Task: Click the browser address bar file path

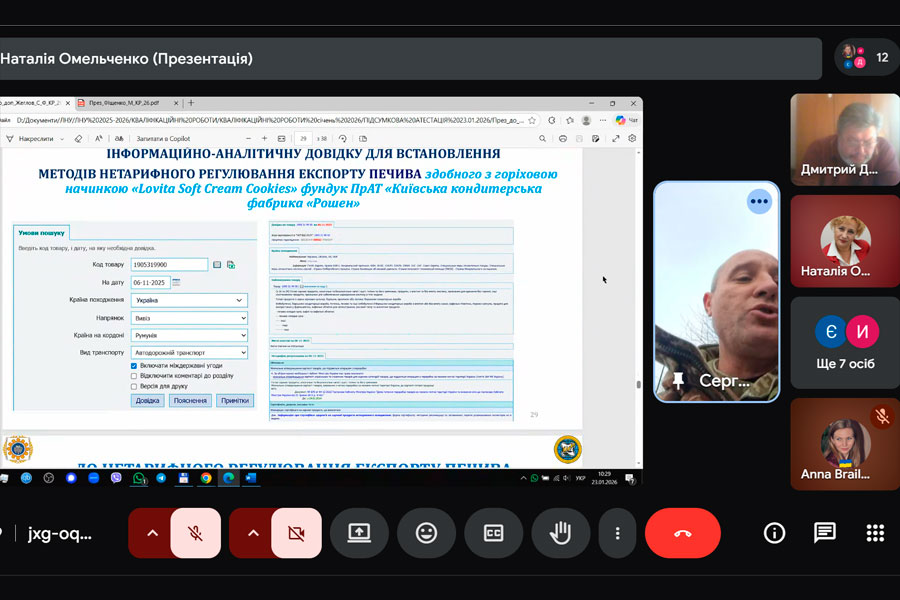Action: (270, 121)
